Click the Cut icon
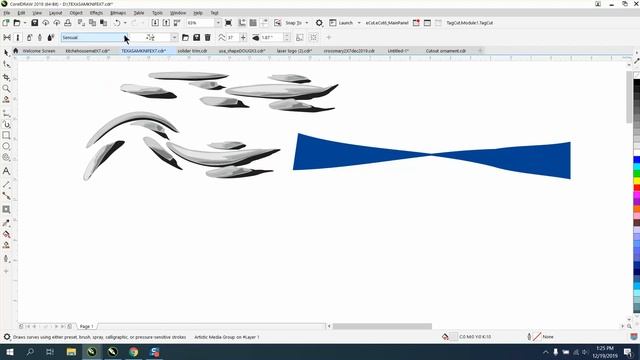Viewport: 640px width, 360px height. click(81, 23)
